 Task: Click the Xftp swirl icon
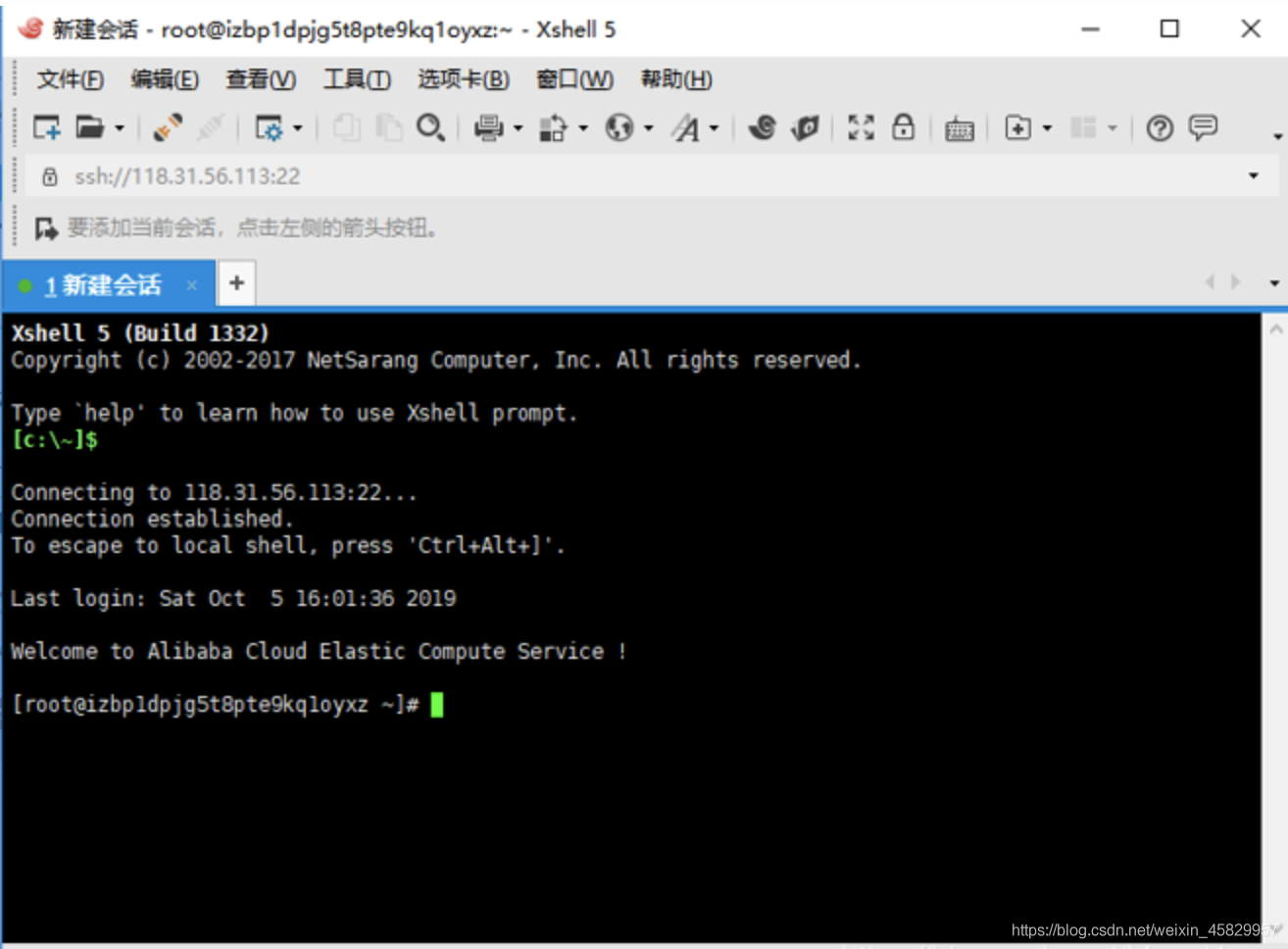click(x=762, y=127)
